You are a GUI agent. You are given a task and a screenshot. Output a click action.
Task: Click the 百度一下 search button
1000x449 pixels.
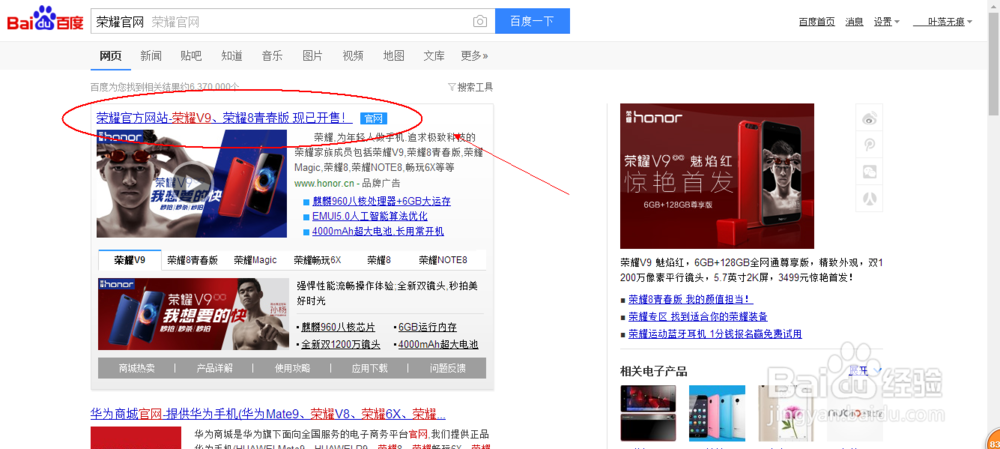[x=532, y=21]
